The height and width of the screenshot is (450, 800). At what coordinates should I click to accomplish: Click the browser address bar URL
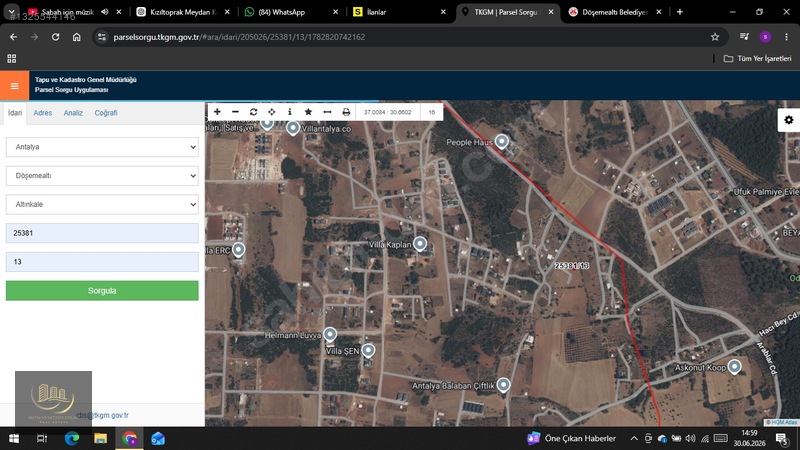click(x=239, y=37)
